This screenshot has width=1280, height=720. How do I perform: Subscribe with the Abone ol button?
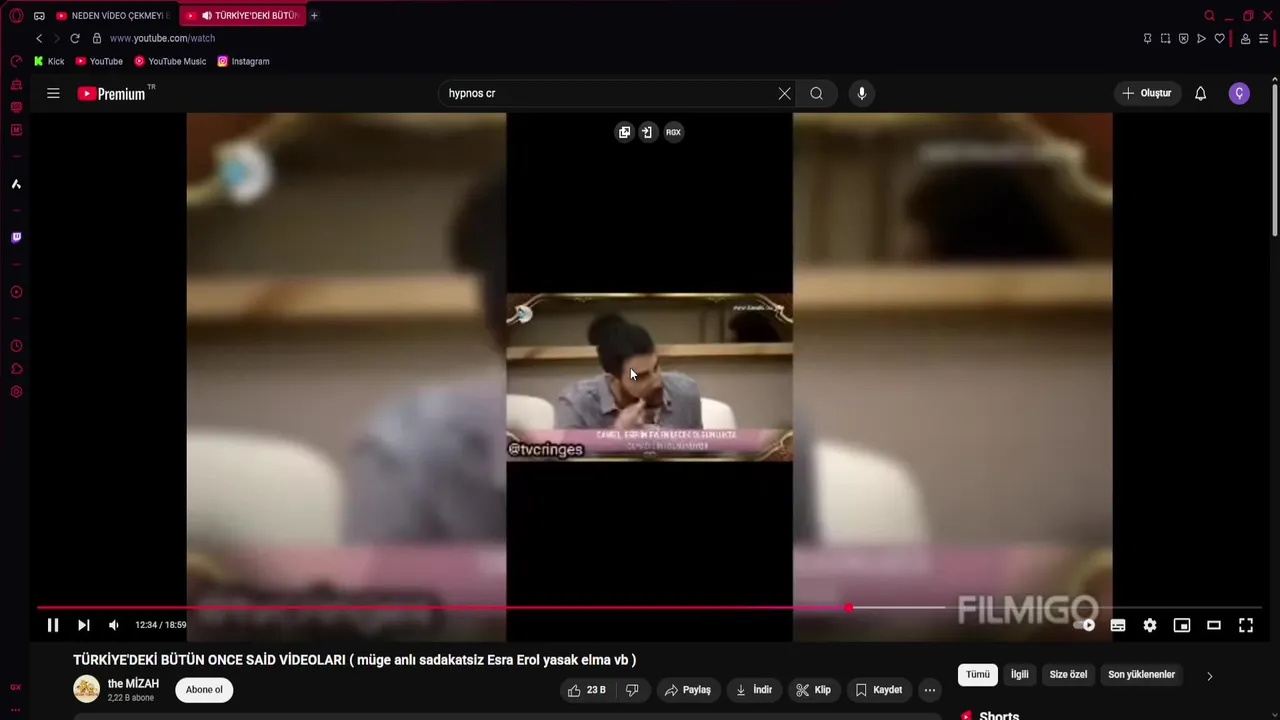click(x=204, y=690)
